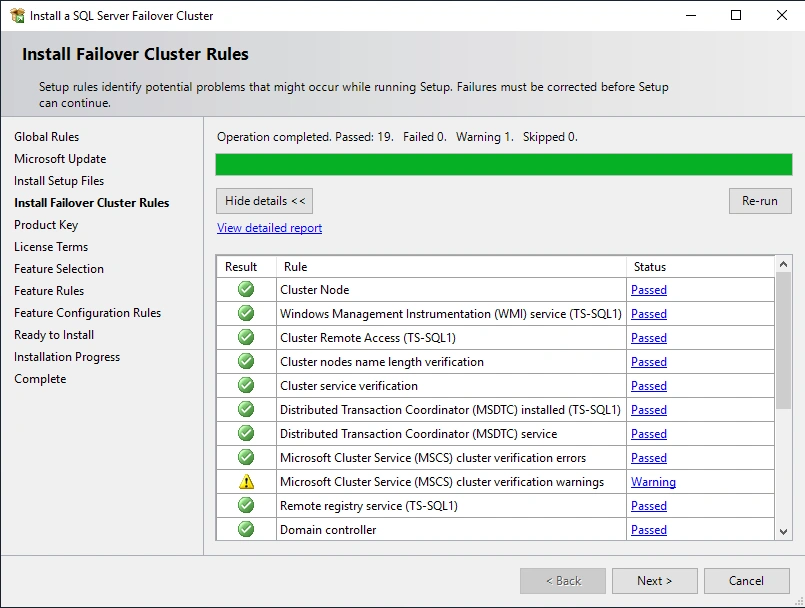Screen dimensions: 805x608
Task: Click rule text 'Cluster service verification'
Action: [x=349, y=386]
